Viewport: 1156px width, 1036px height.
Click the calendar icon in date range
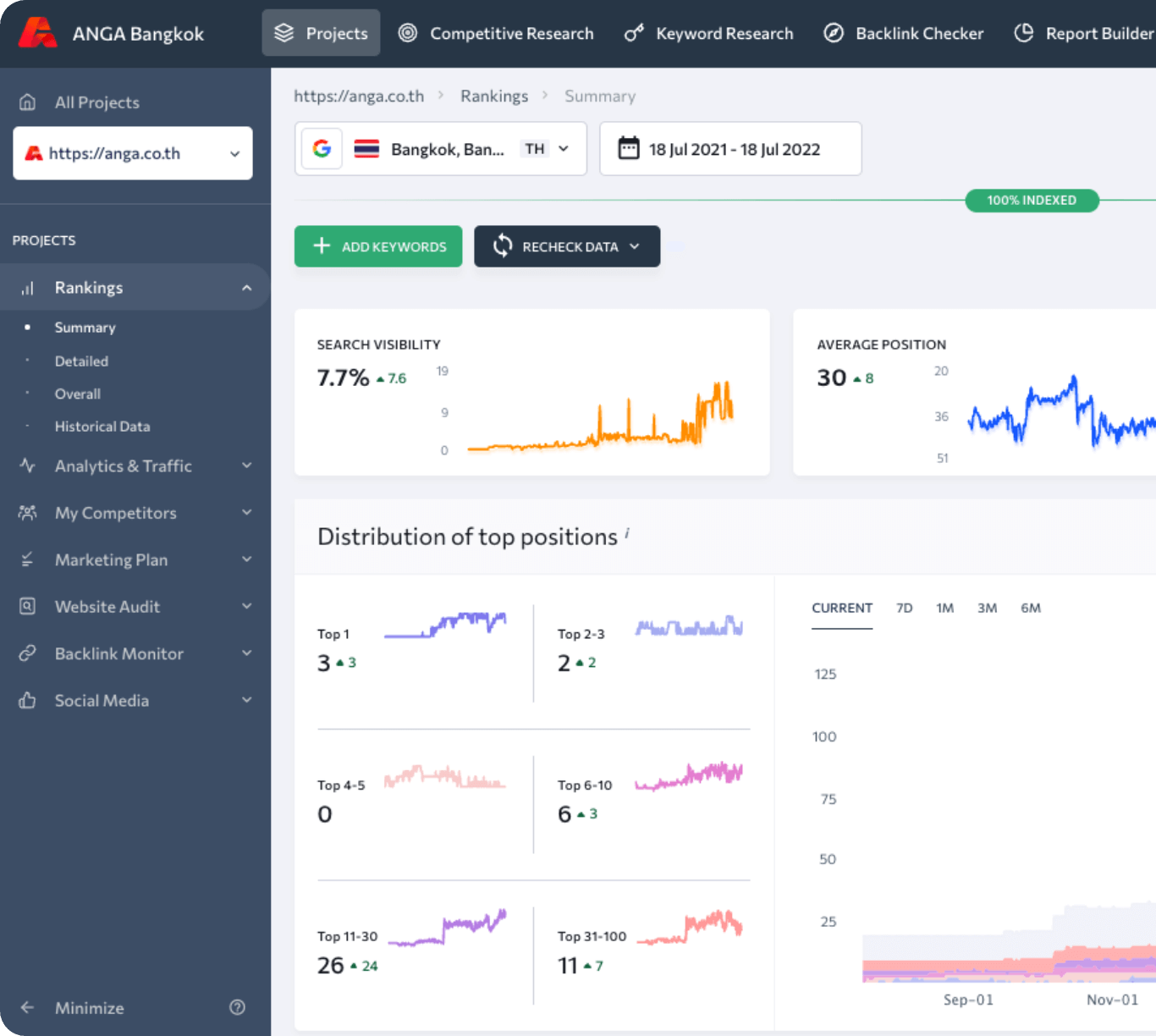[x=629, y=148]
